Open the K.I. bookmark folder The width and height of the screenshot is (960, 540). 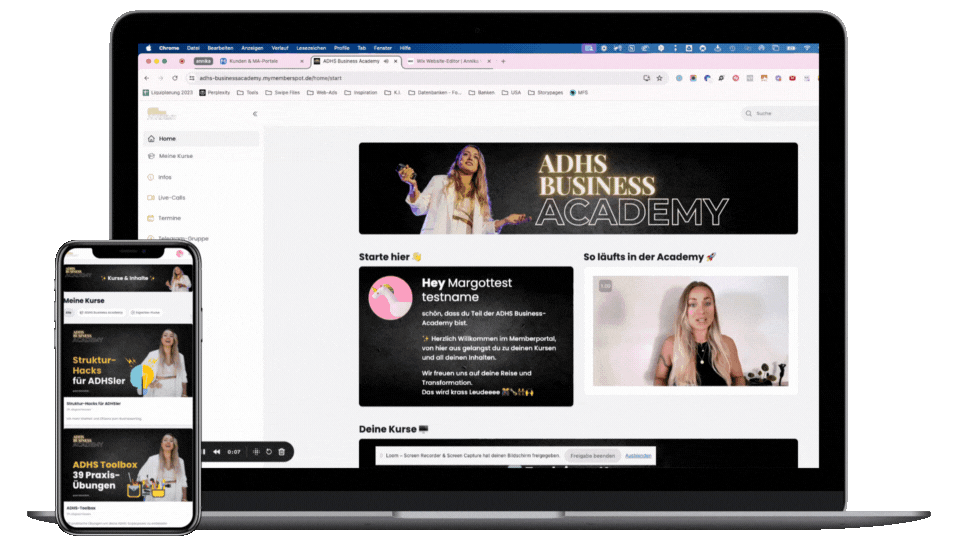pos(392,93)
